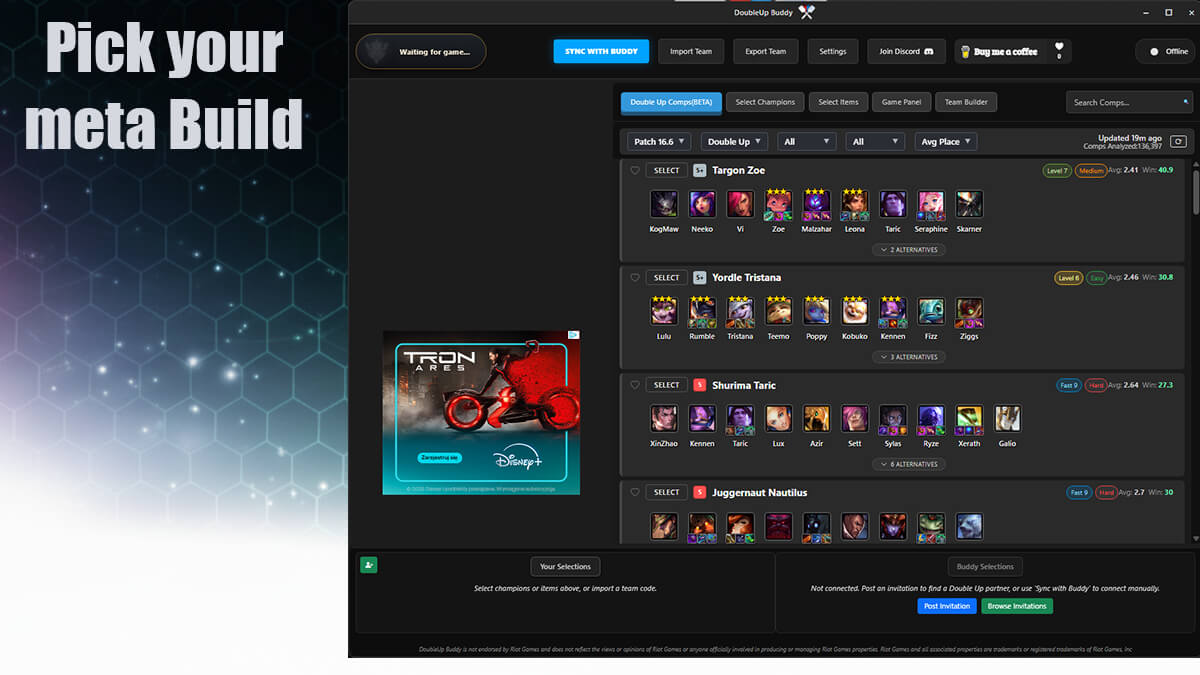Click the Import Team button
Viewport: 1200px width, 675px height.
tap(691, 52)
